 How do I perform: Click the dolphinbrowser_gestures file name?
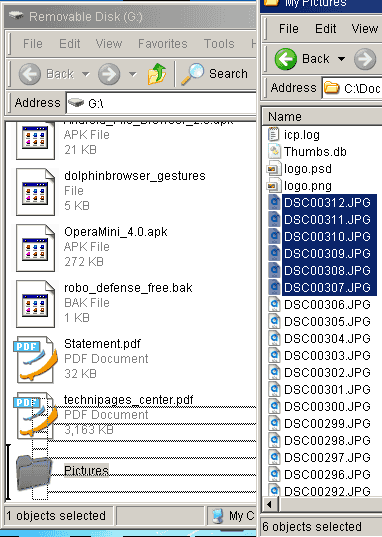(135, 176)
